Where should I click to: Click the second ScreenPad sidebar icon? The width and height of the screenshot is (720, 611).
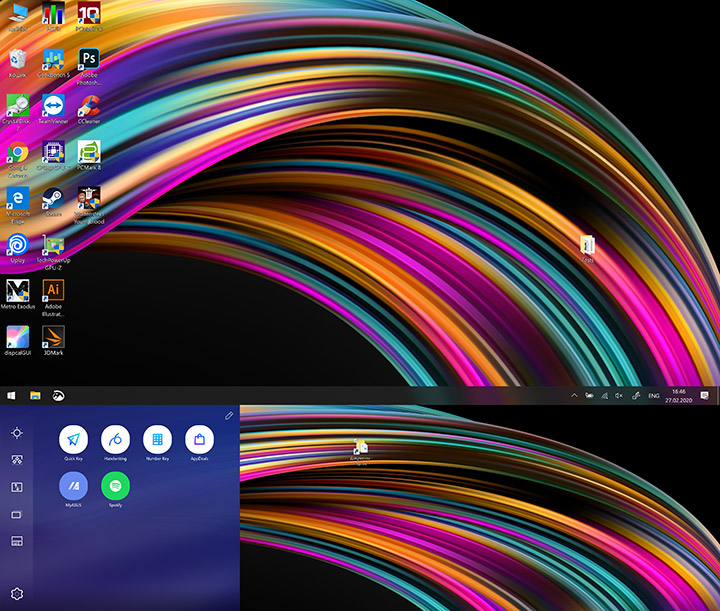(17, 460)
